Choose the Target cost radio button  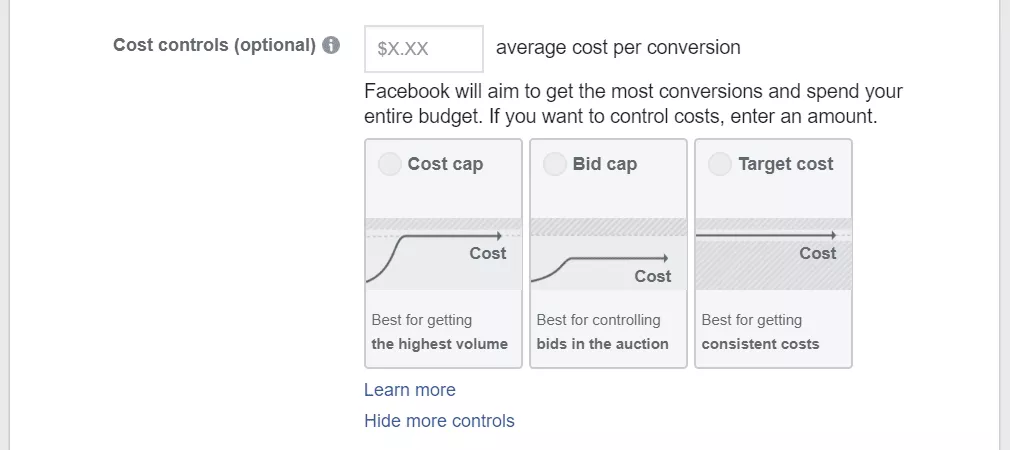pos(720,165)
